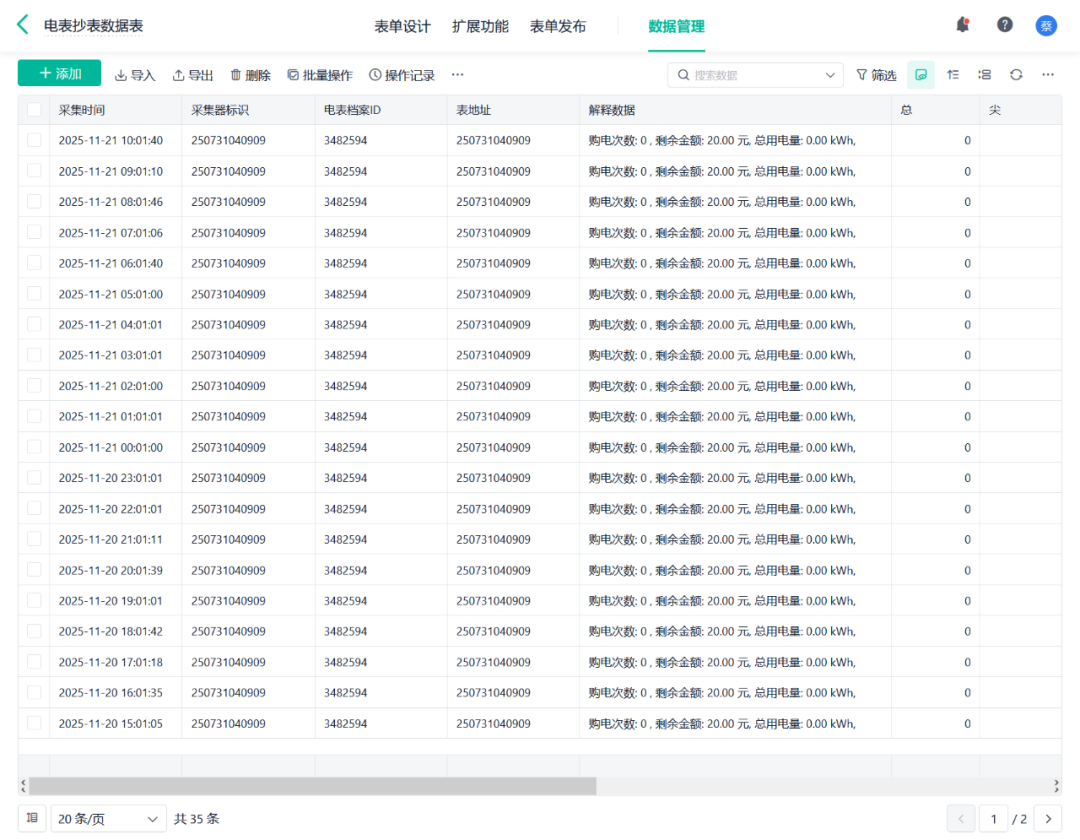Click the 电表抄表数据表 page title
1080x840 pixels.
[x=94, y=25]
